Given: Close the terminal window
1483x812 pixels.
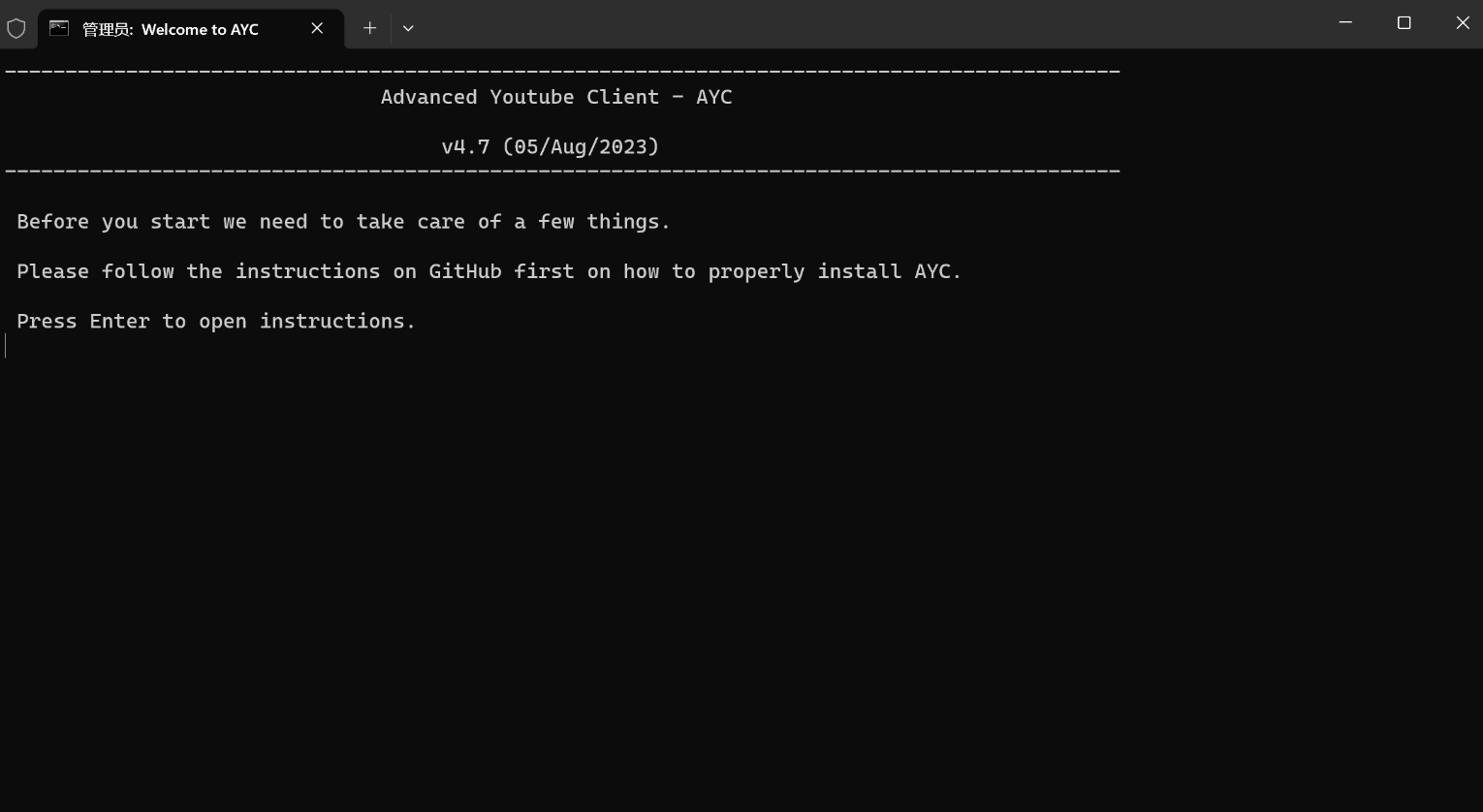Looking at the screenshot, I should (1463, 22).
